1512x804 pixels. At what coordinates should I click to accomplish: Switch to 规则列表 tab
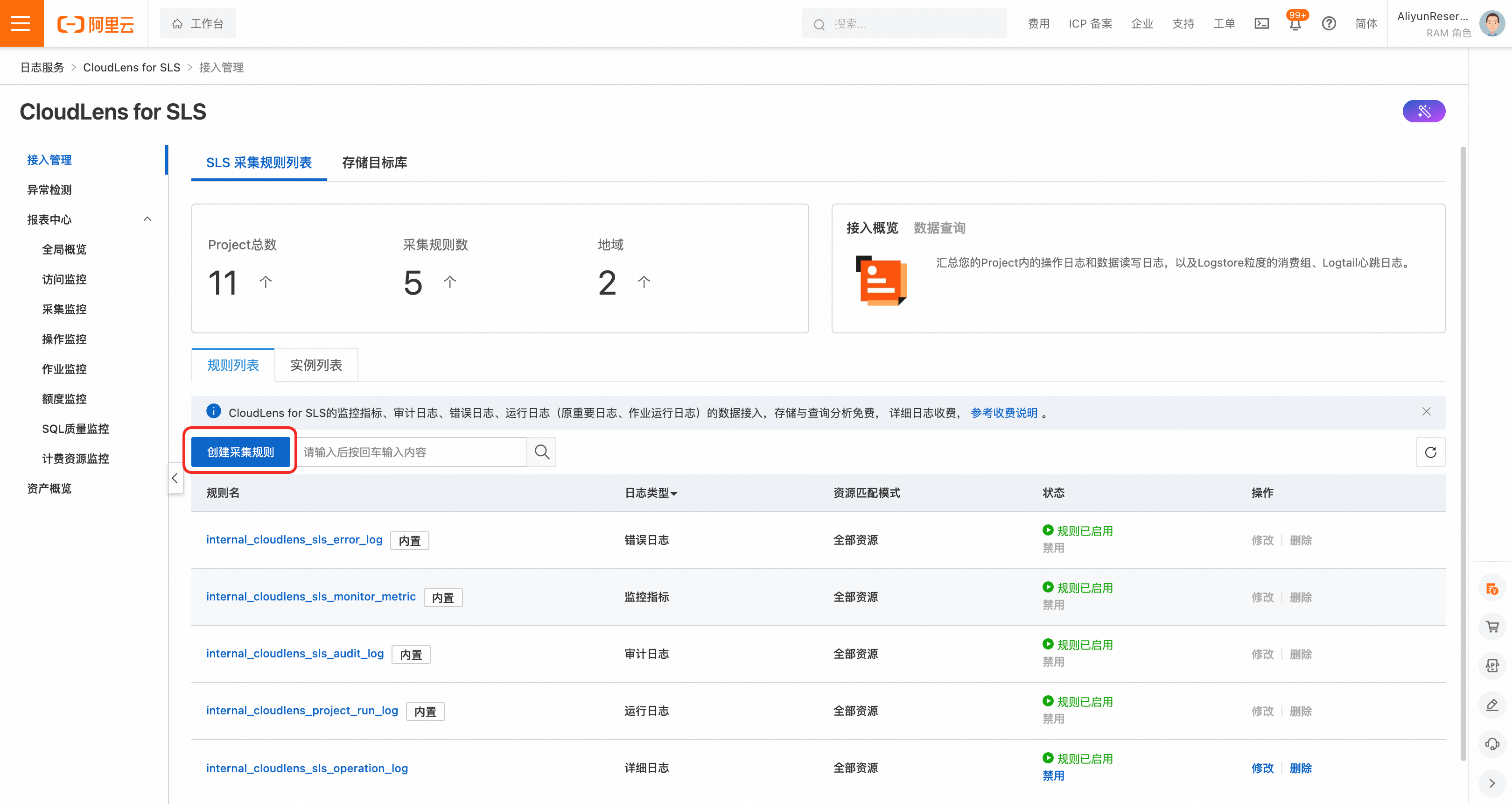pos(233,365)
